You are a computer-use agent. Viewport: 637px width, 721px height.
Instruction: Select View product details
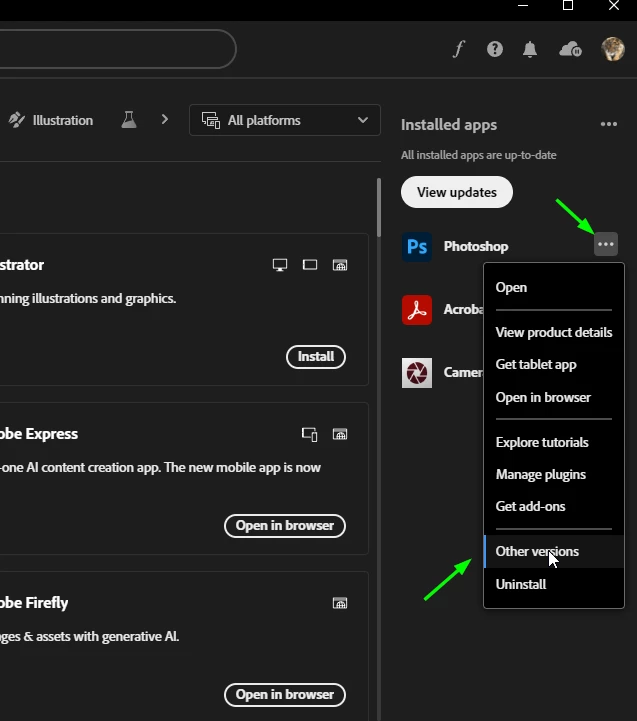(x=554, y=332)
